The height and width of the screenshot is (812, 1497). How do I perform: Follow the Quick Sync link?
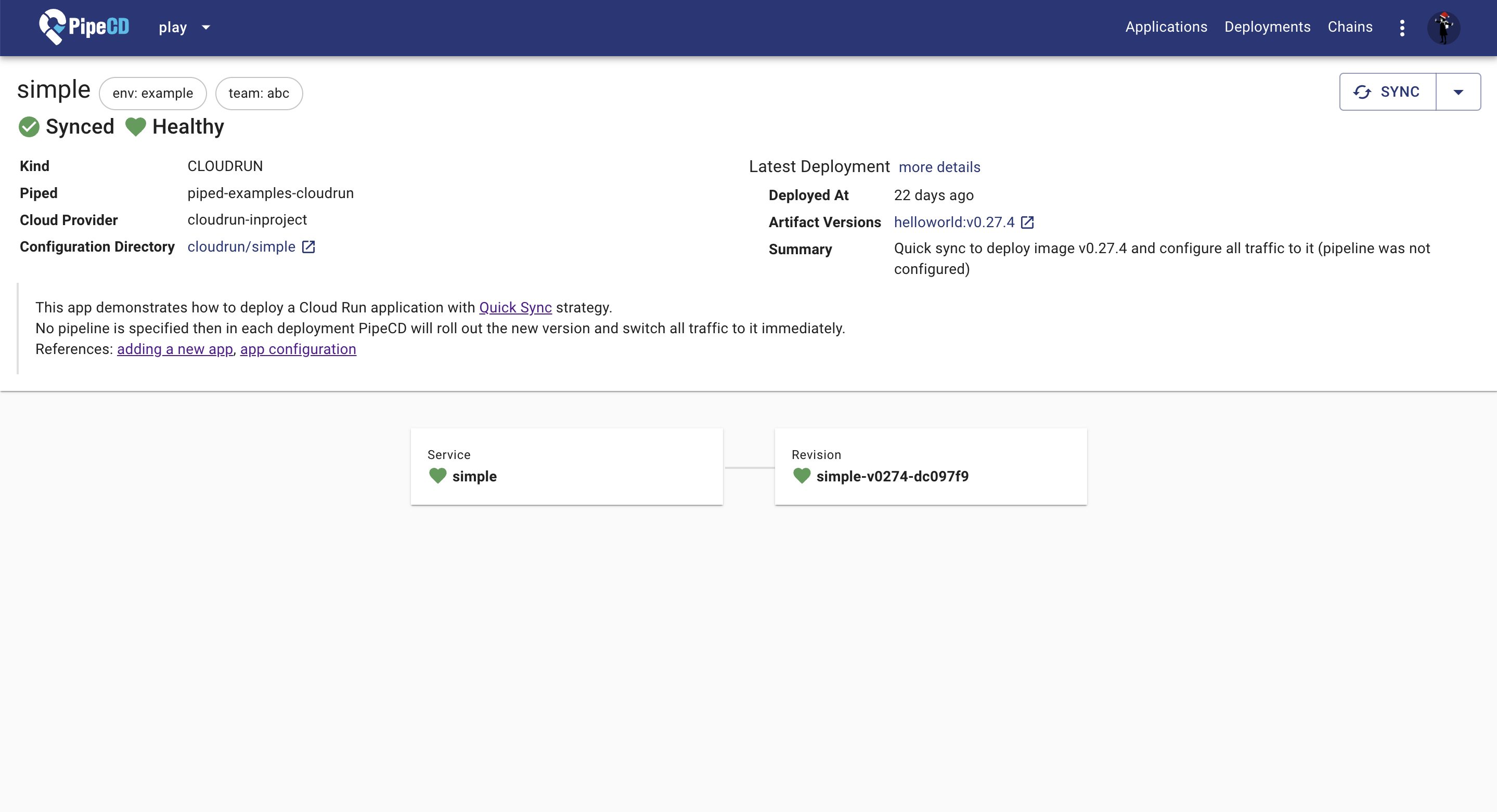(x=515, y=307)
